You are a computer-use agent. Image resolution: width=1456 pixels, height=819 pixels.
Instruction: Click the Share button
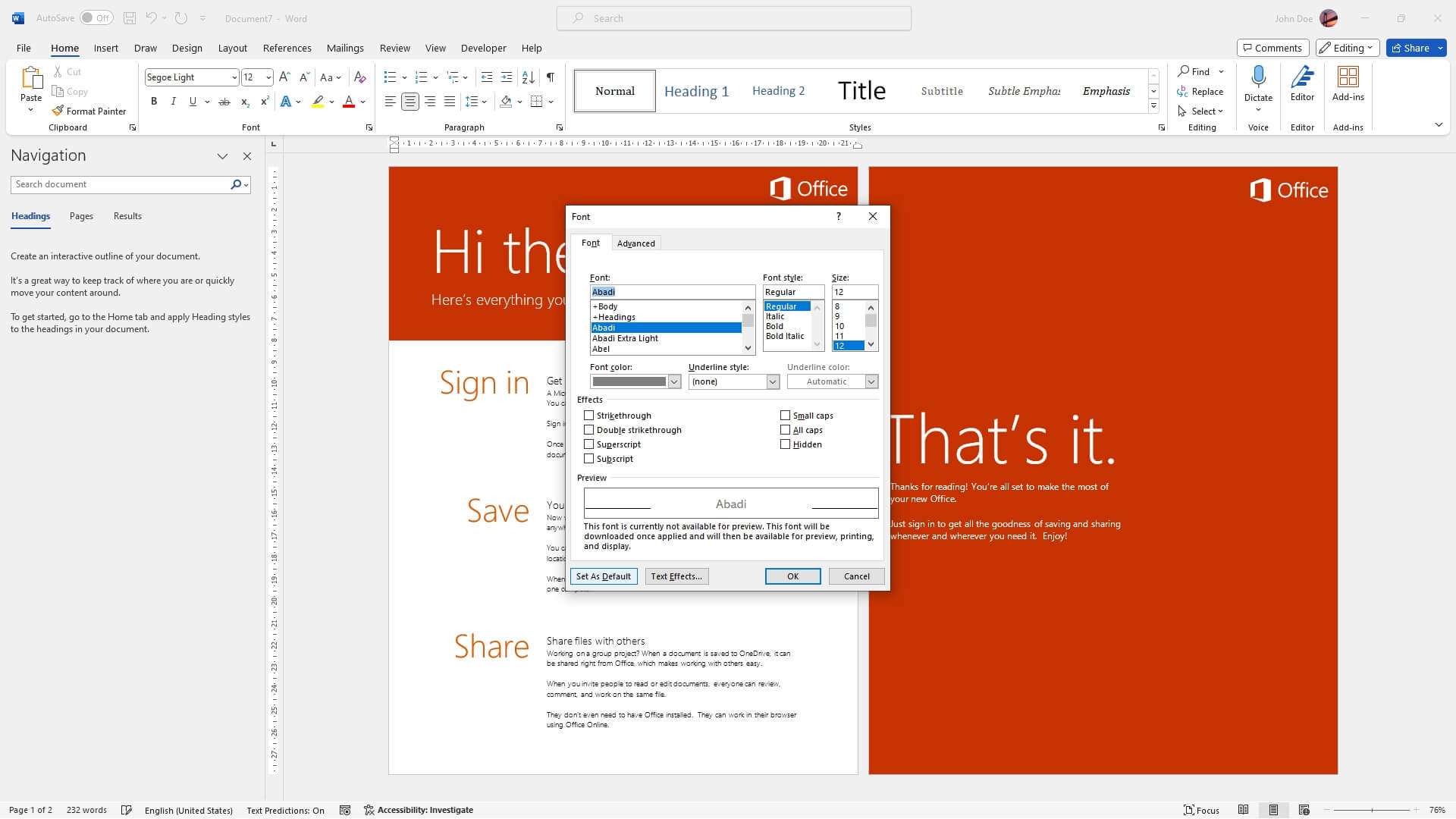tap(1410, 48)
